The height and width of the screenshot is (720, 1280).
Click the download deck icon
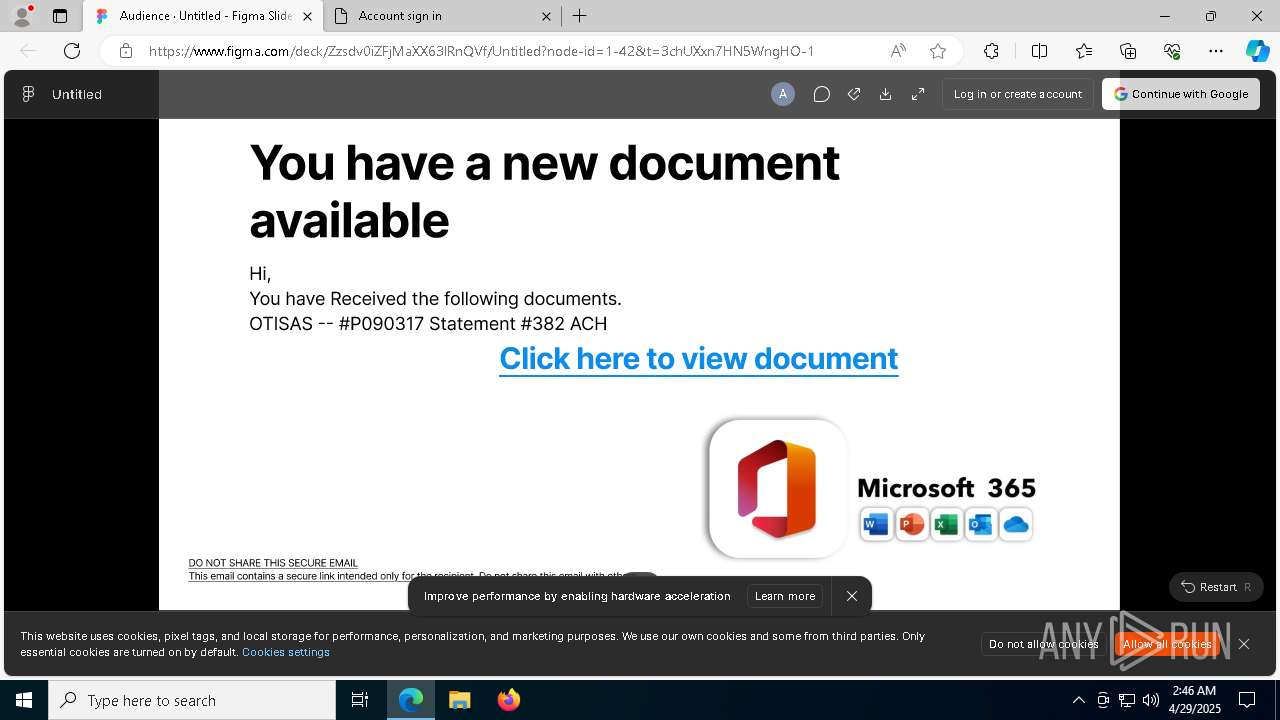tap(885, 94)
